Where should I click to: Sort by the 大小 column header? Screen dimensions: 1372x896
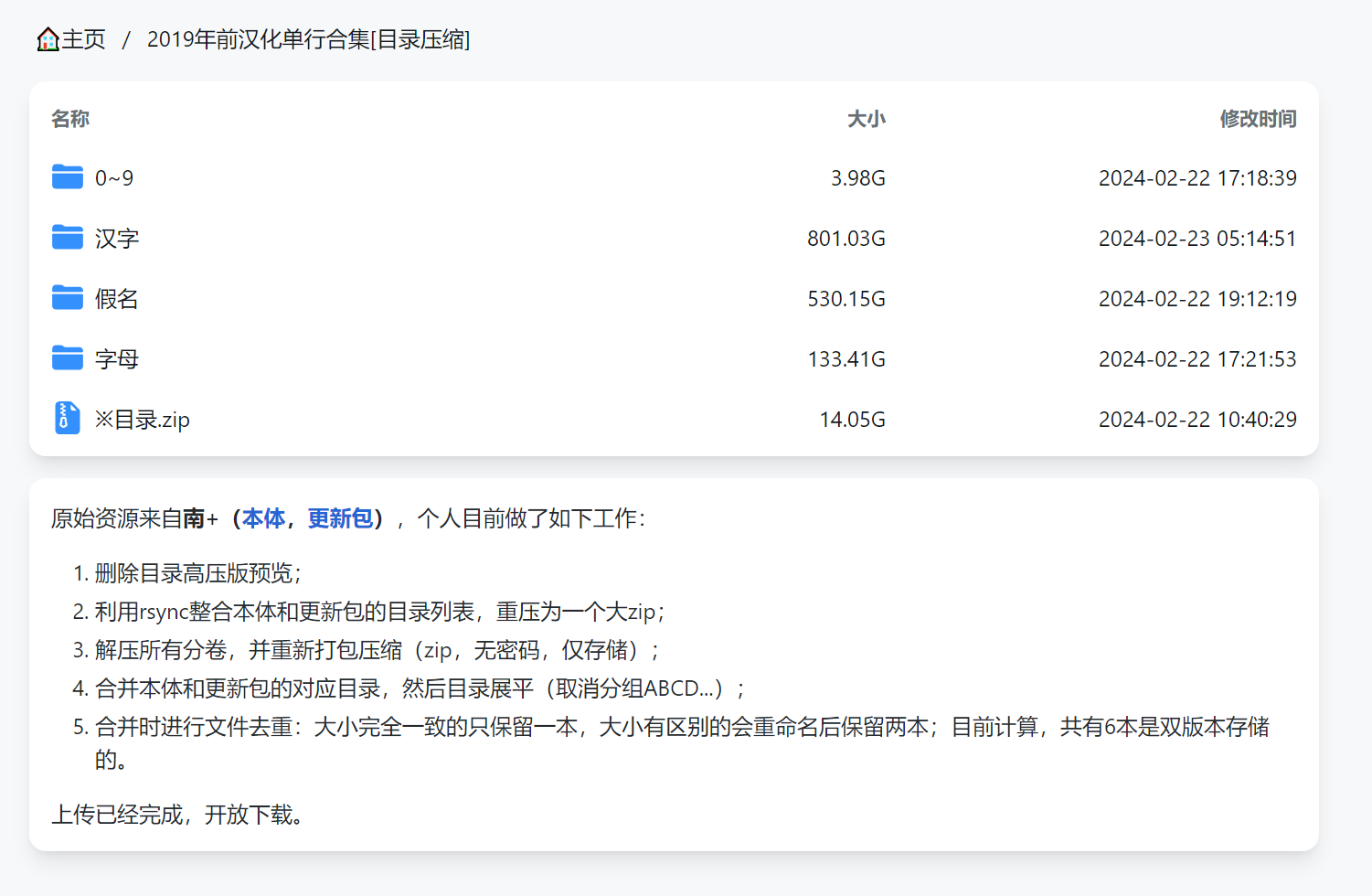point(867,119)
